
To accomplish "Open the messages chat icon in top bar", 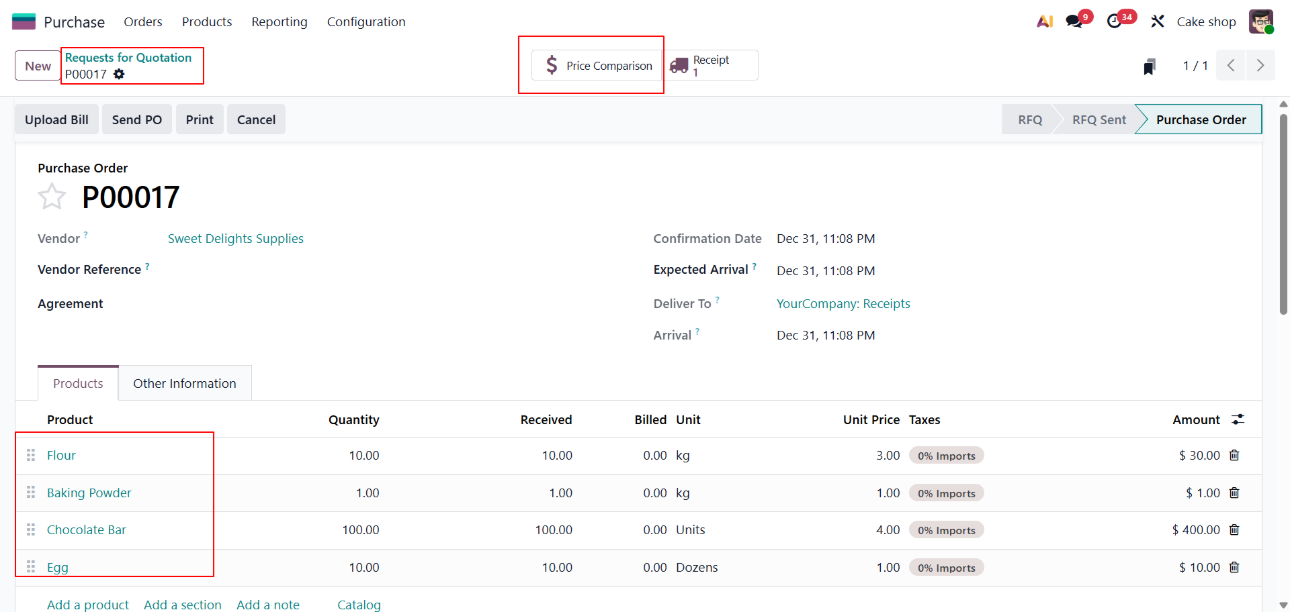I will point(1074,22).
